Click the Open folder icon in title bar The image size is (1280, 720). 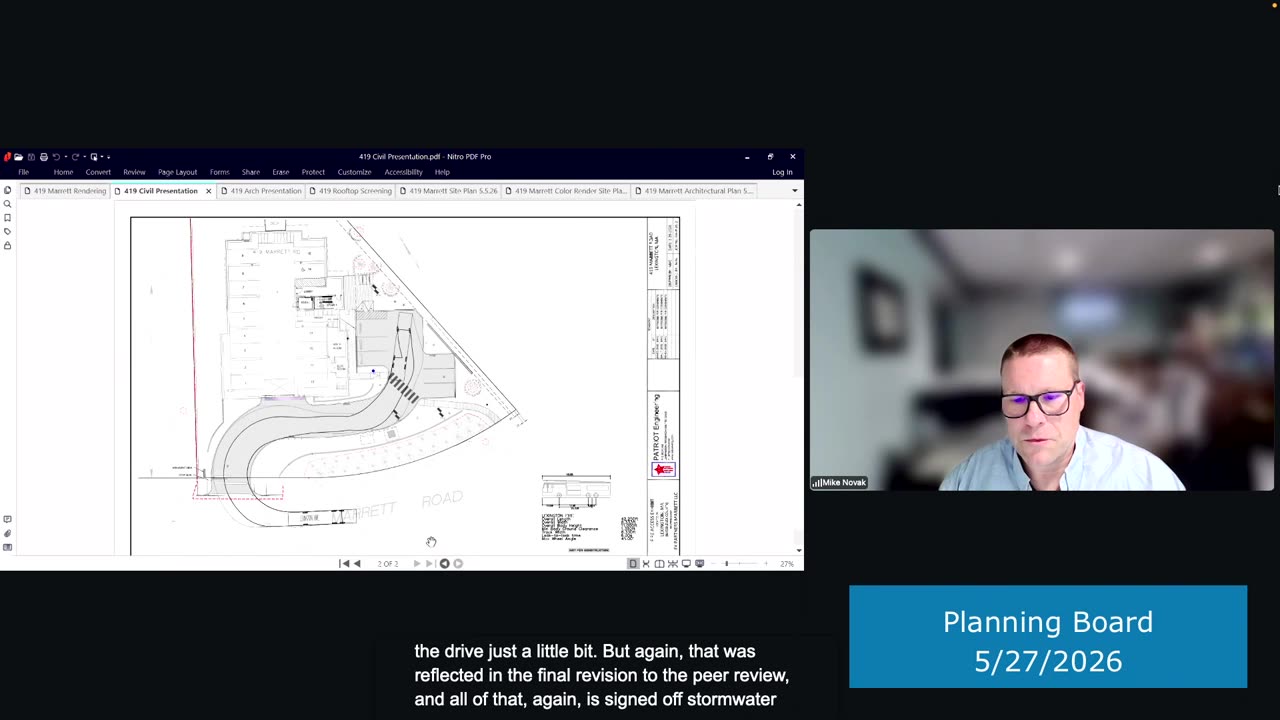(18, 157)
